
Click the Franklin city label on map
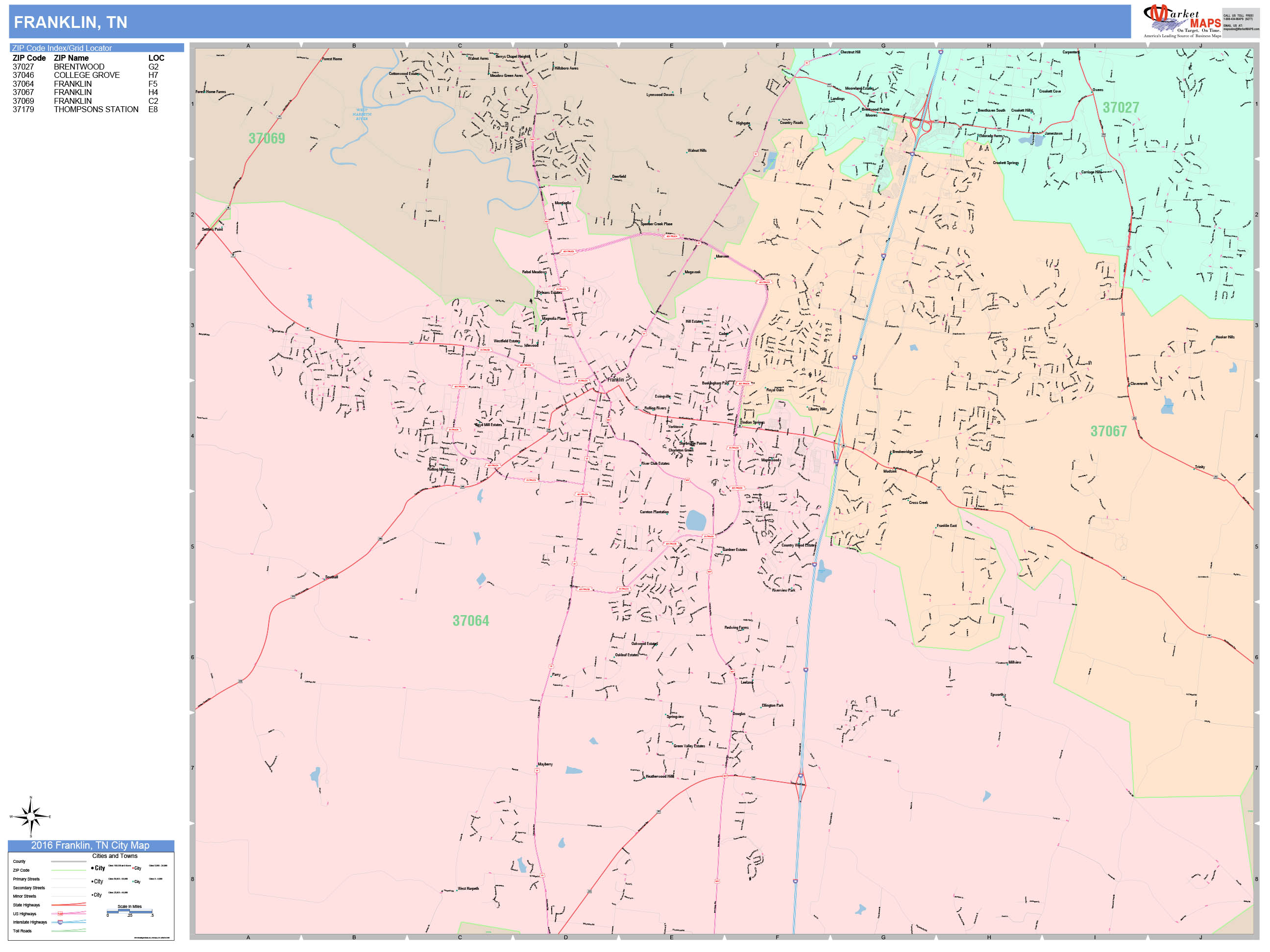click(x=615, y=380)
